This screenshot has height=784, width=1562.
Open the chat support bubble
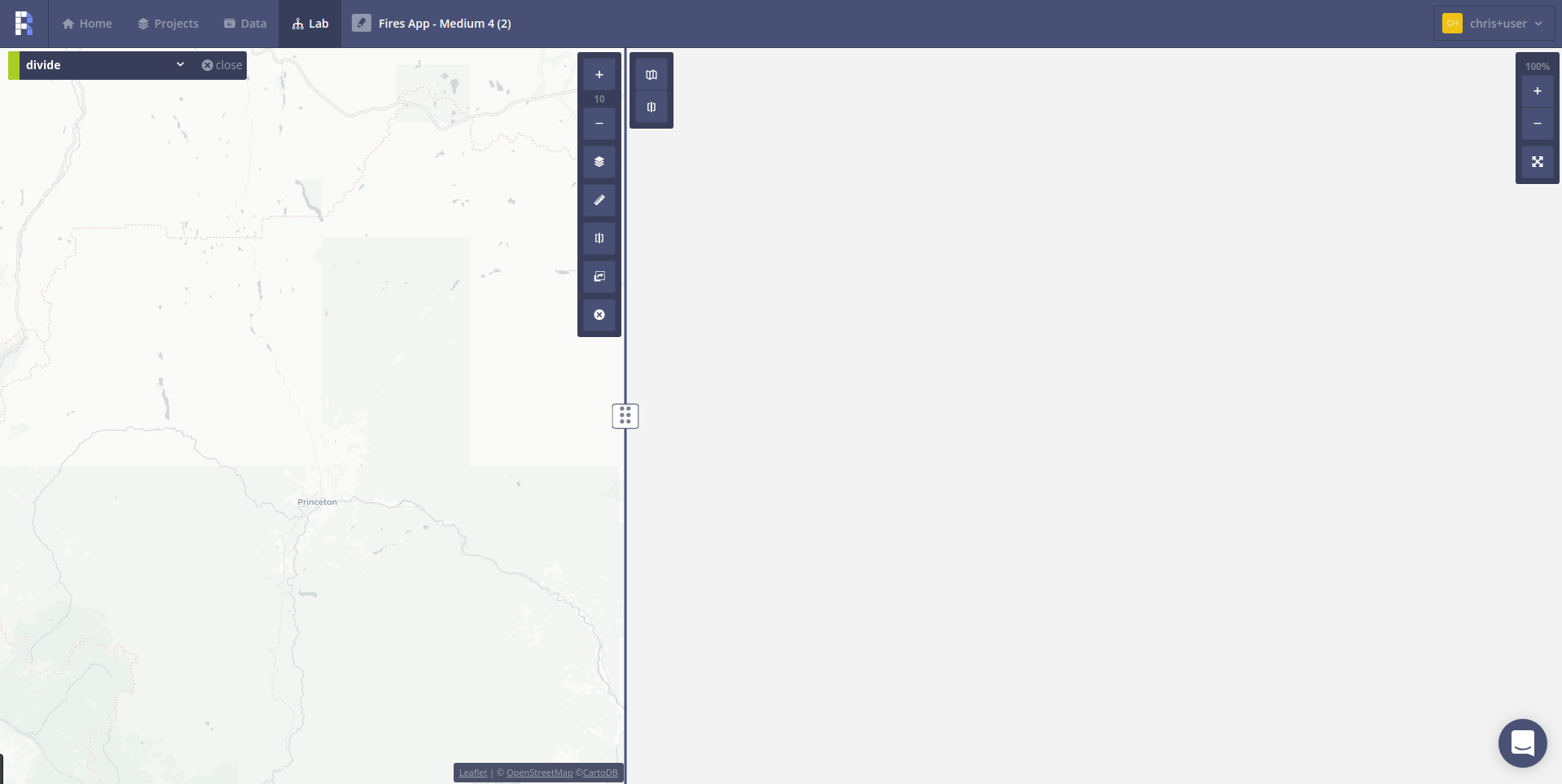point(1523,743)
